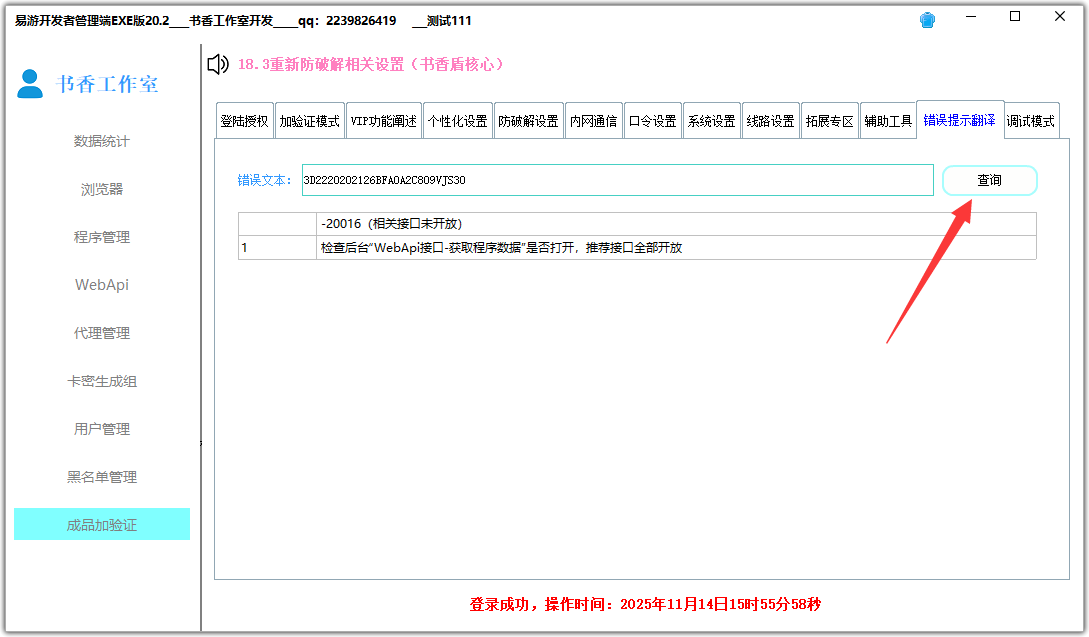
Task: Select 卡密生成组 in the sidebar
Action: click(x=101, y=381)
